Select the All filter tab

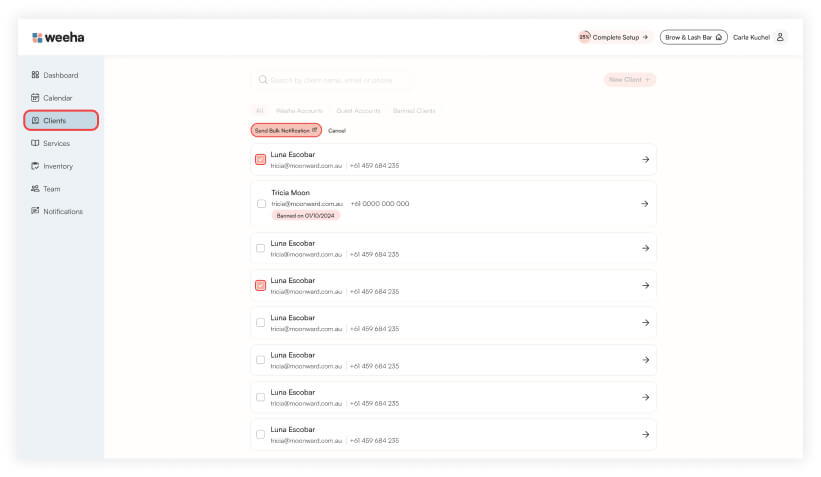(259, 110)
